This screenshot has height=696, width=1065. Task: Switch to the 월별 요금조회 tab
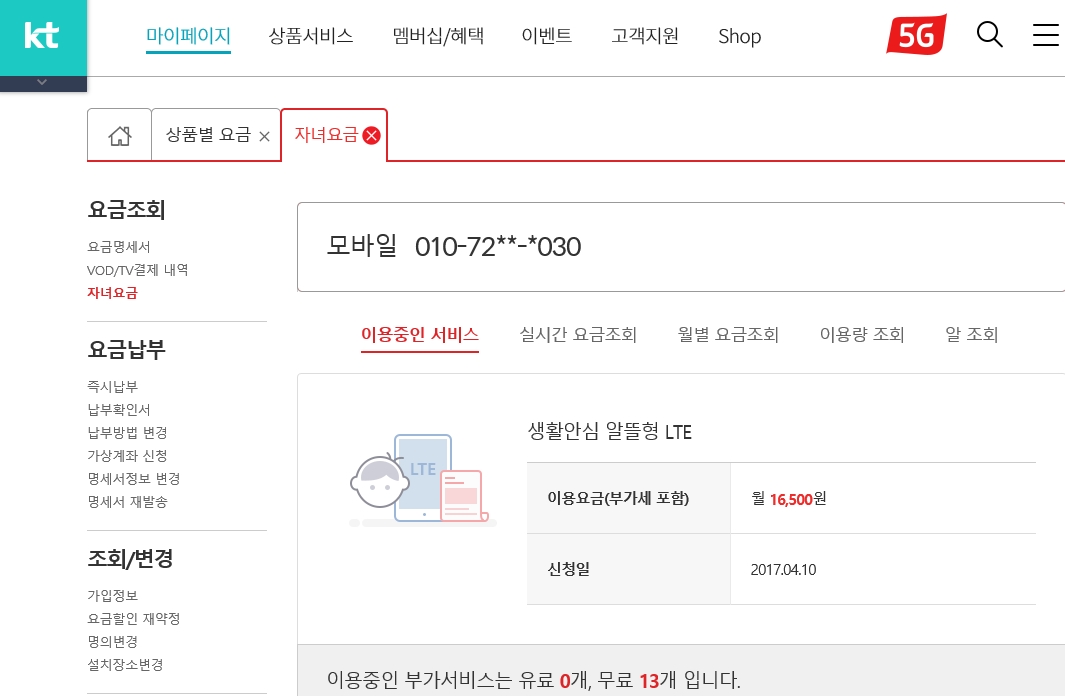(x=728, y=335)
